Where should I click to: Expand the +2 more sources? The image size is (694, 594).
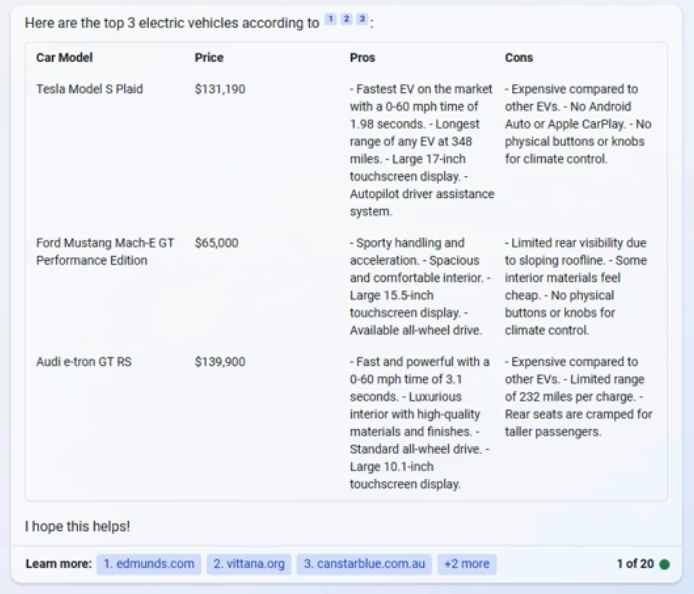click(467, 564)
